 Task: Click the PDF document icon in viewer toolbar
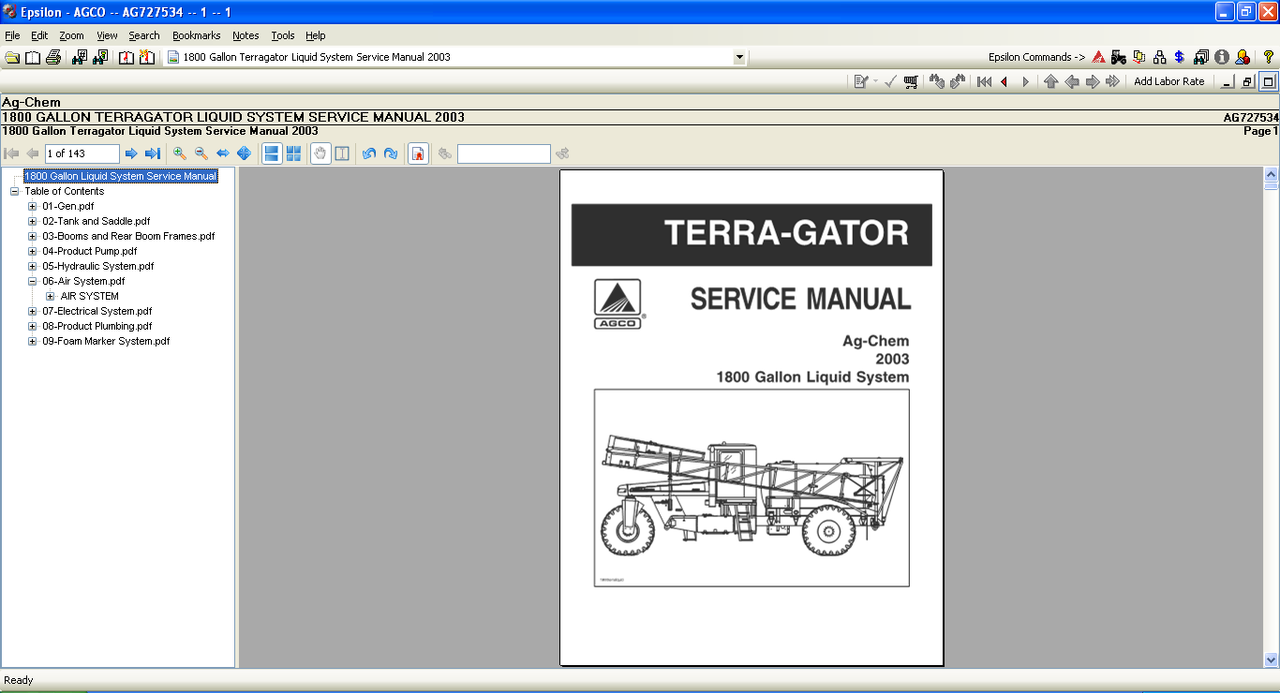(418, 153)
